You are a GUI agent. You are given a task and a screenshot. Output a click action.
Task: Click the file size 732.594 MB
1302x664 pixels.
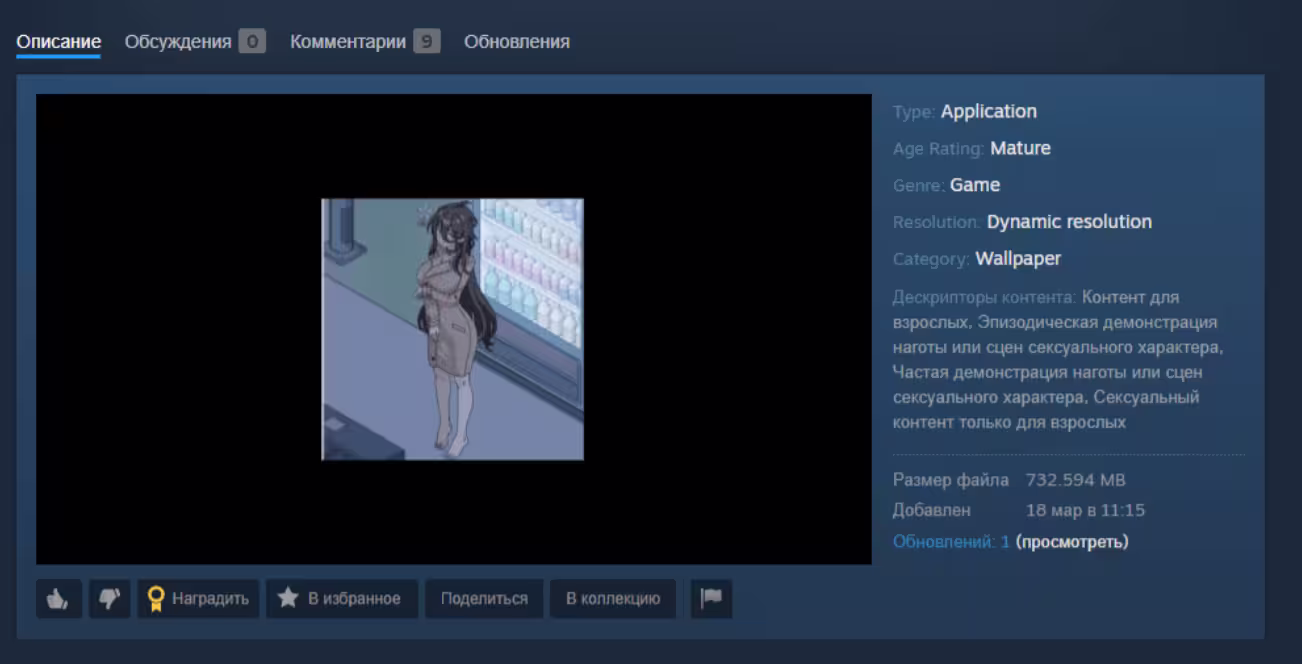[x=1076, y=480]
